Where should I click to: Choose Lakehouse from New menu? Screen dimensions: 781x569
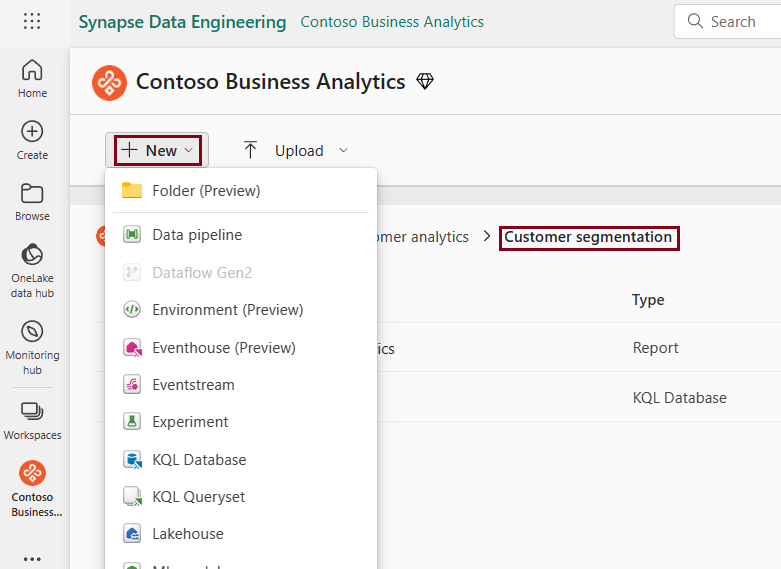point(241,534)
